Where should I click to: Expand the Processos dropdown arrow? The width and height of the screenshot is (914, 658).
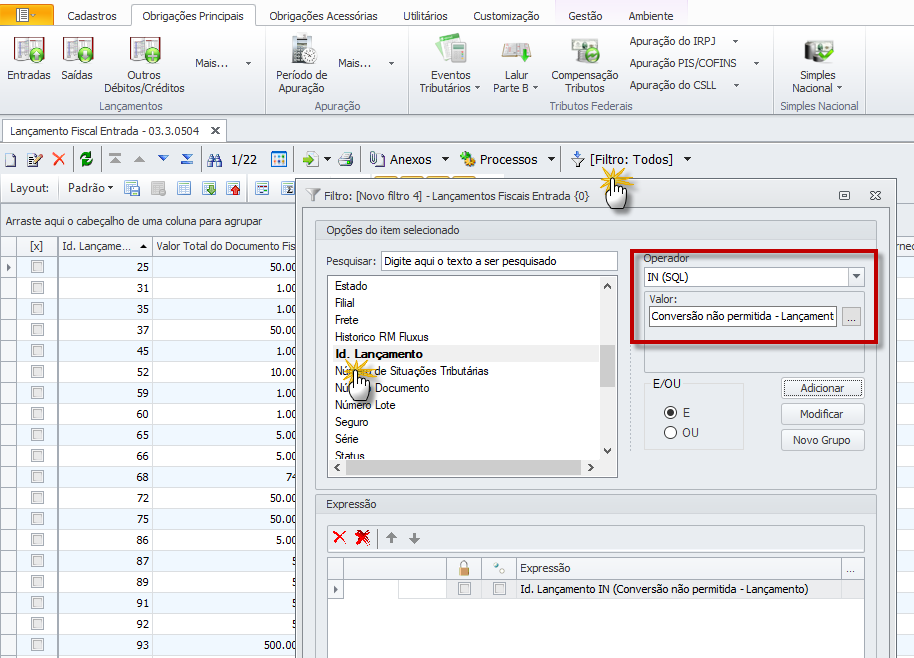point(551,159)
